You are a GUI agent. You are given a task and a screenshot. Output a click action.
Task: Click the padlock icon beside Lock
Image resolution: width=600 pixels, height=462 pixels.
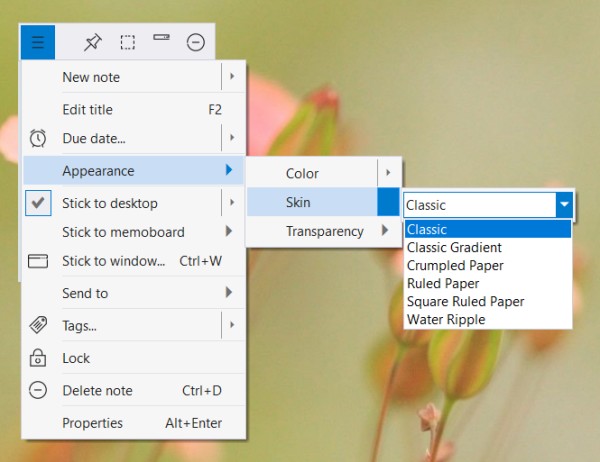coord(38,358)
